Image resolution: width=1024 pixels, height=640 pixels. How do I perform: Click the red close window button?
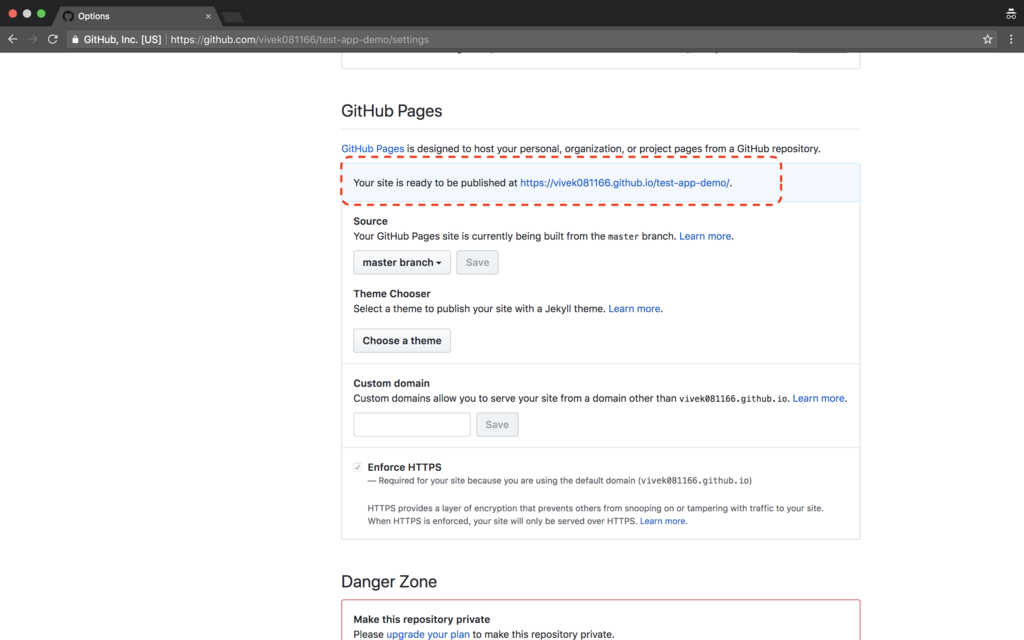pyautogui.click(x=12, y=14)
